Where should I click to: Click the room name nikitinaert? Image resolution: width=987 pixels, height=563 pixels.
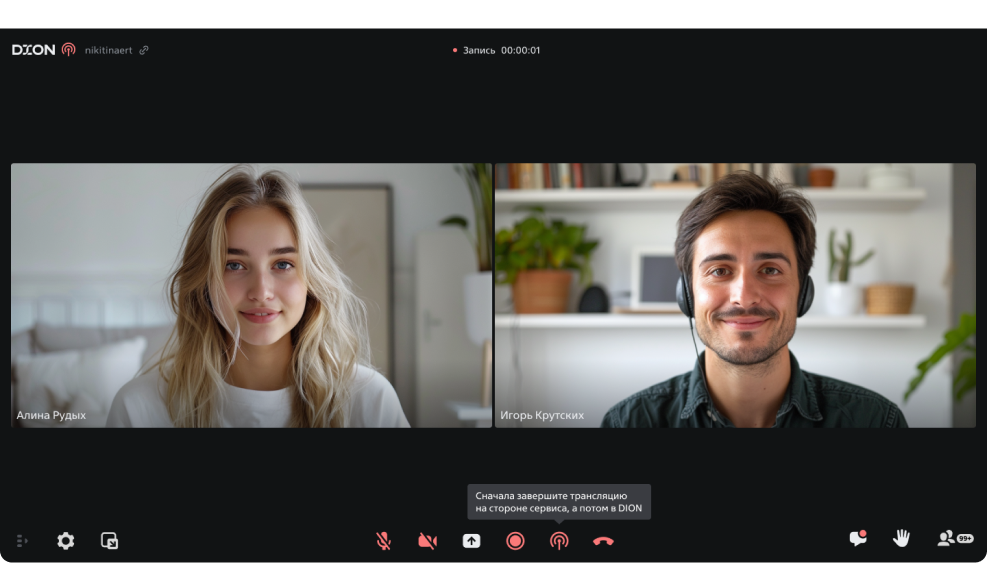pos(108,50)
